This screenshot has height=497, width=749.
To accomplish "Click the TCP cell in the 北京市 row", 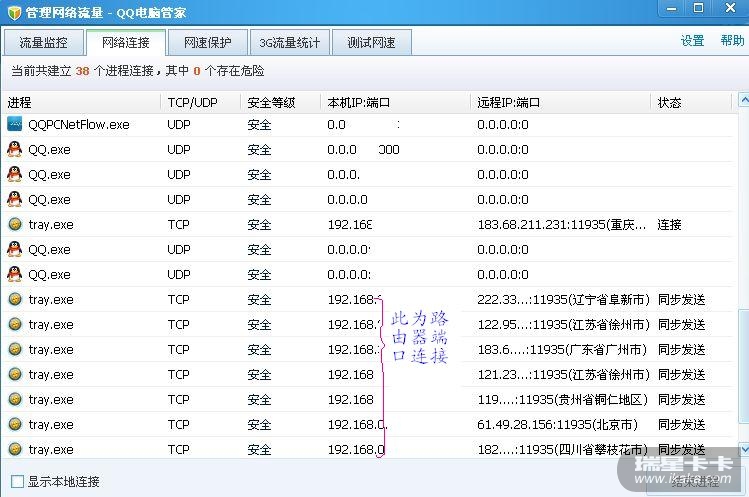I will (x=179, y=424).
